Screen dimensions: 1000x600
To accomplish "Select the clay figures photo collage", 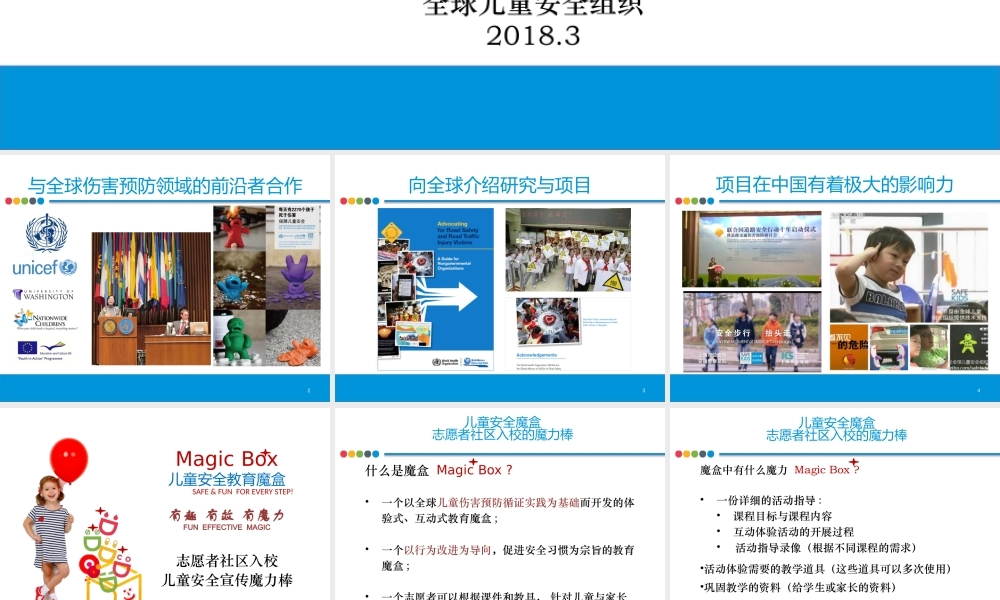I will coord(266,285).
